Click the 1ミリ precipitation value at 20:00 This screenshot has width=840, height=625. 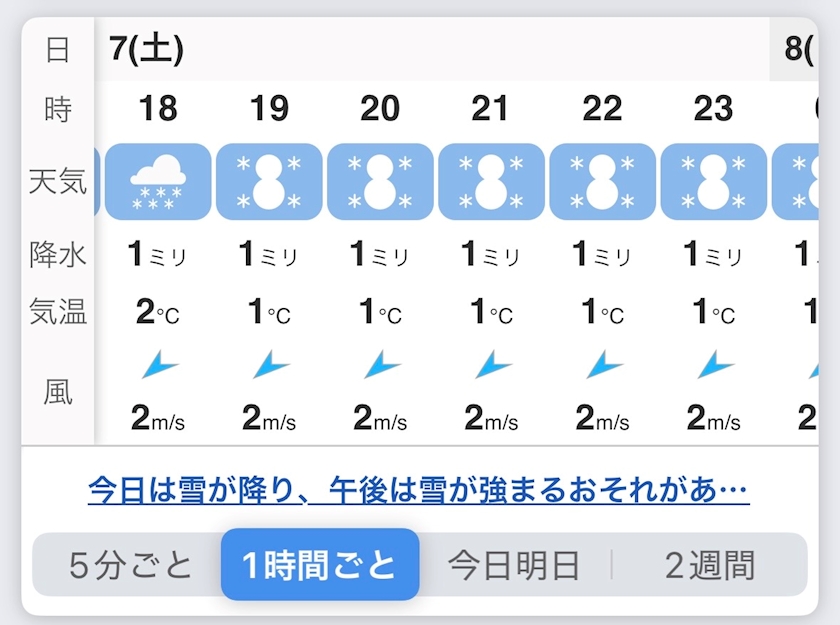(380, 255)
